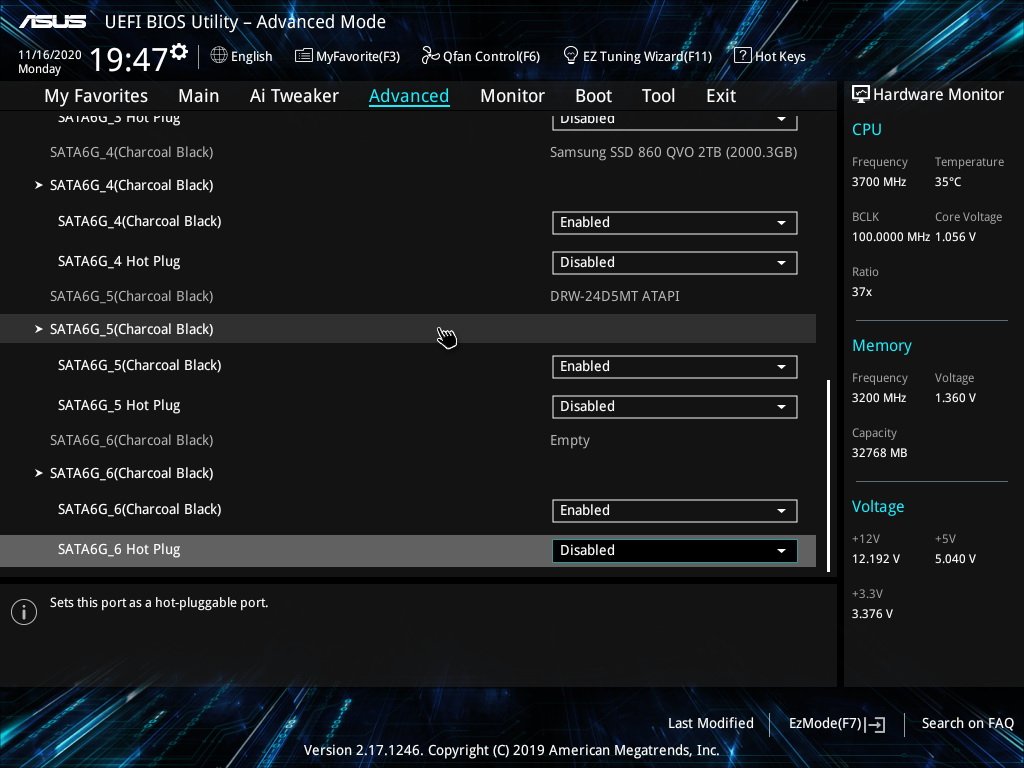Viewport: 1024px width, 768px height.
Task: Click the 1.056 V core voltage value
Action: point(955,237)
